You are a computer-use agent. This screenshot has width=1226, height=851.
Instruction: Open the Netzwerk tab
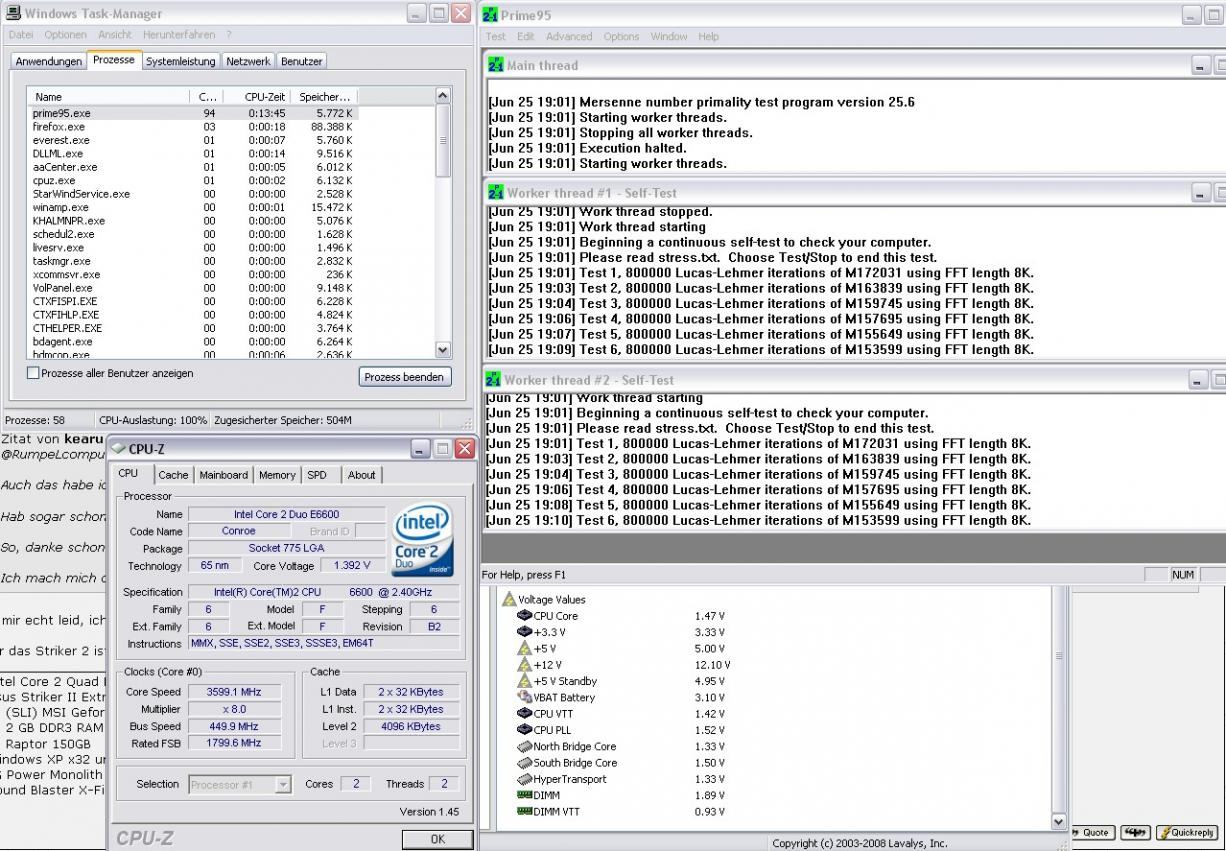pyautogui.click(x=248, y=61)
